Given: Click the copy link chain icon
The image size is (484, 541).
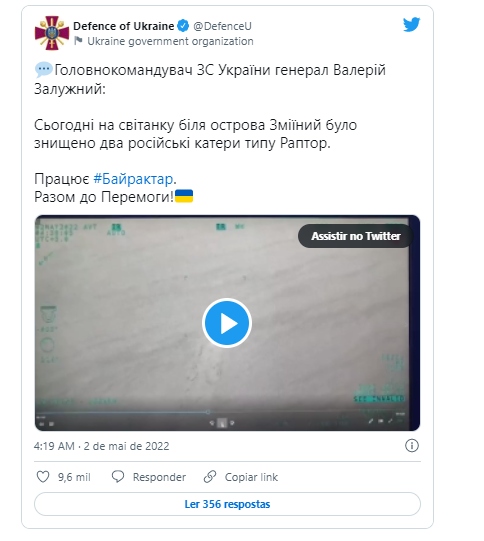Looking at the screenshot, I should click(x=210, y=477).
